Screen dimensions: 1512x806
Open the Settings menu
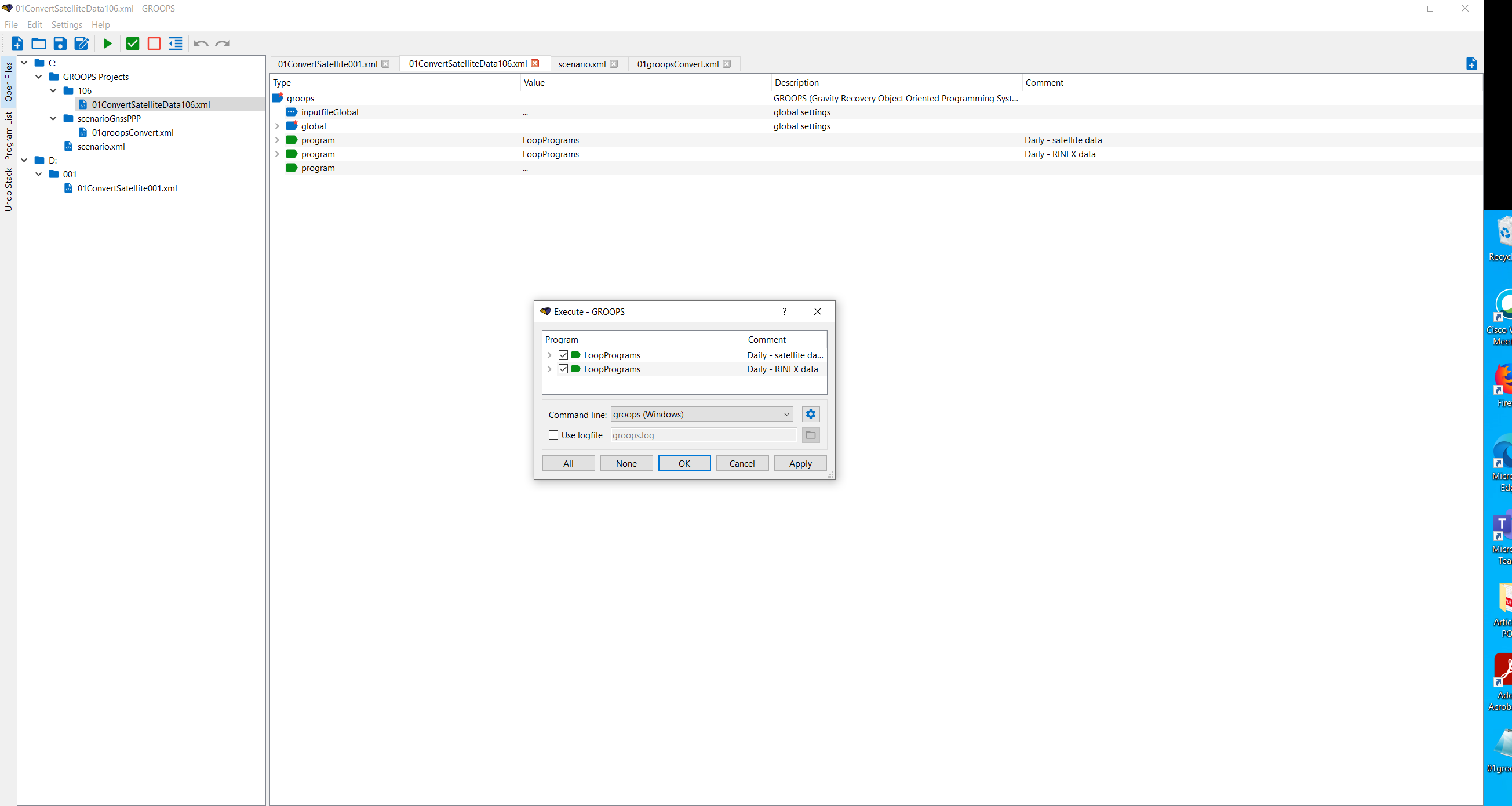pyautogui.click(x=66, y=25)
